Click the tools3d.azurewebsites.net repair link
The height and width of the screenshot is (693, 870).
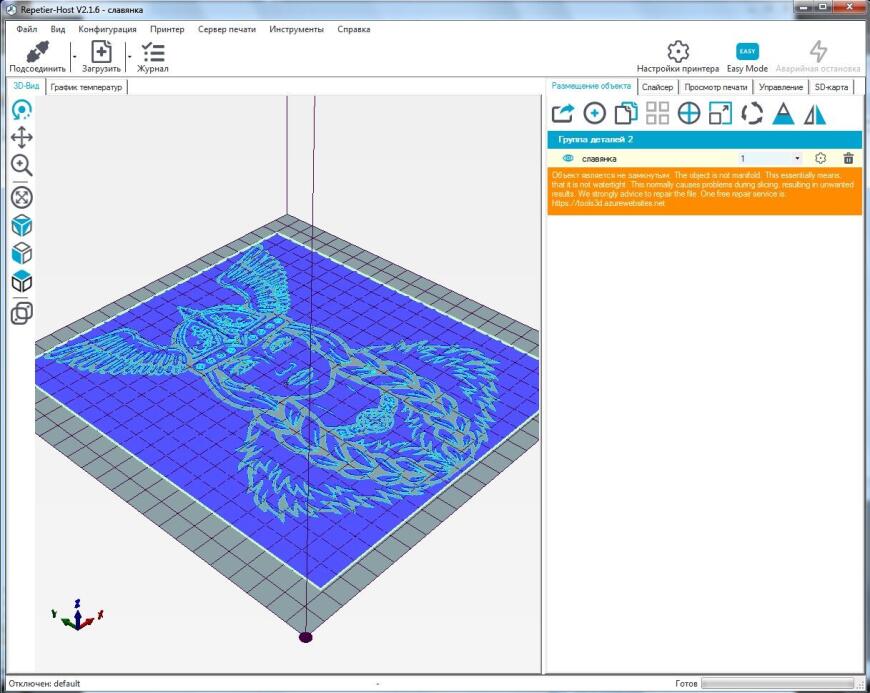[608, 203]
